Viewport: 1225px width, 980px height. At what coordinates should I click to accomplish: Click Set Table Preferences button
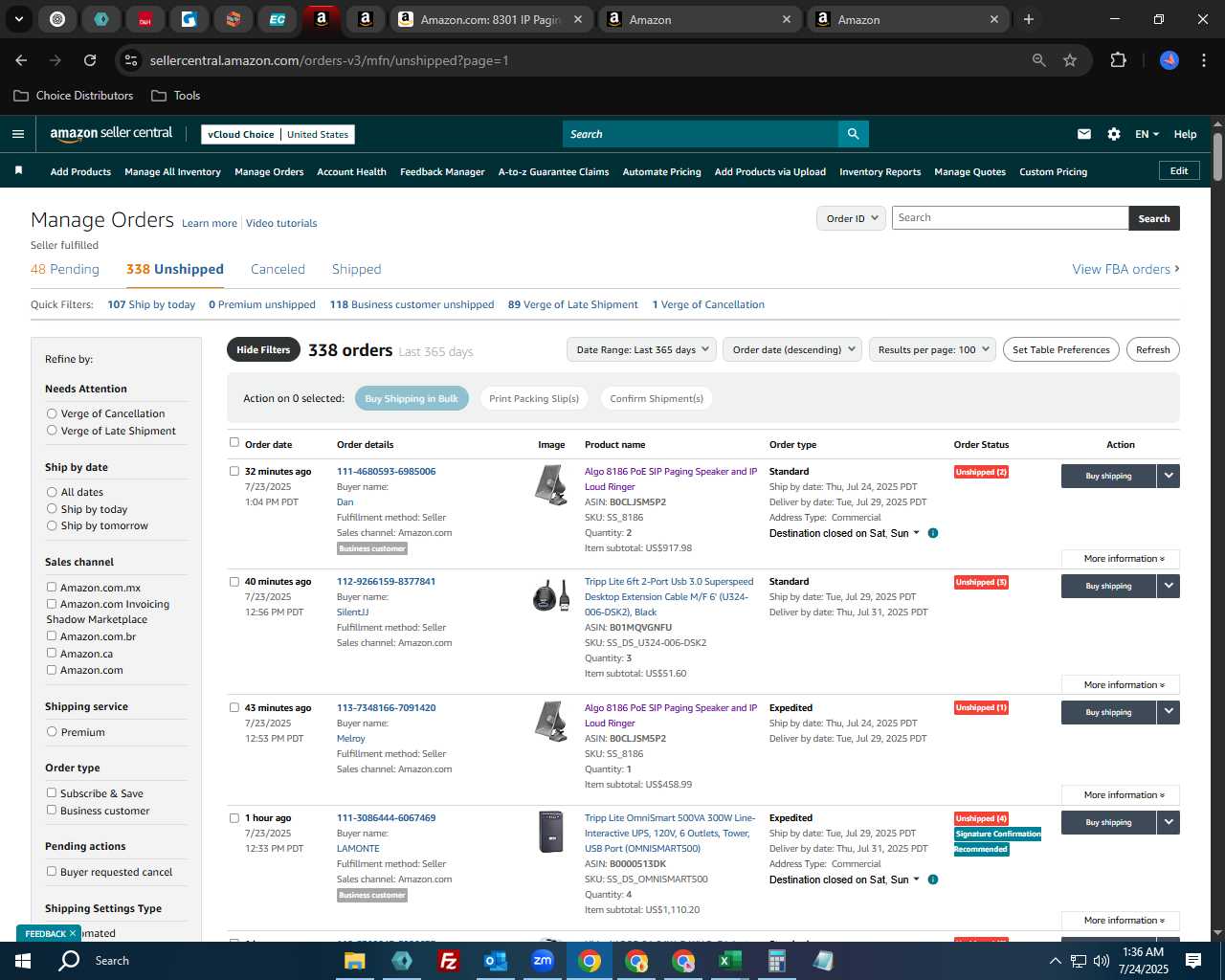pos(1060,349)
